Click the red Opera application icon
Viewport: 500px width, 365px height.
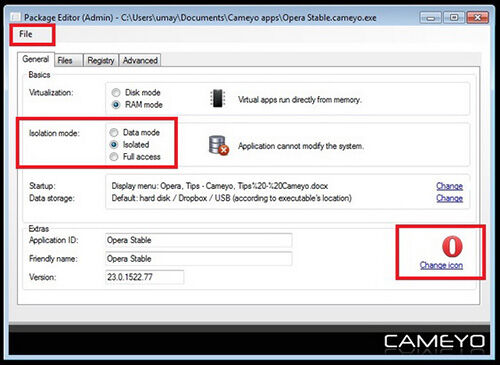click(x=452, y=246)
